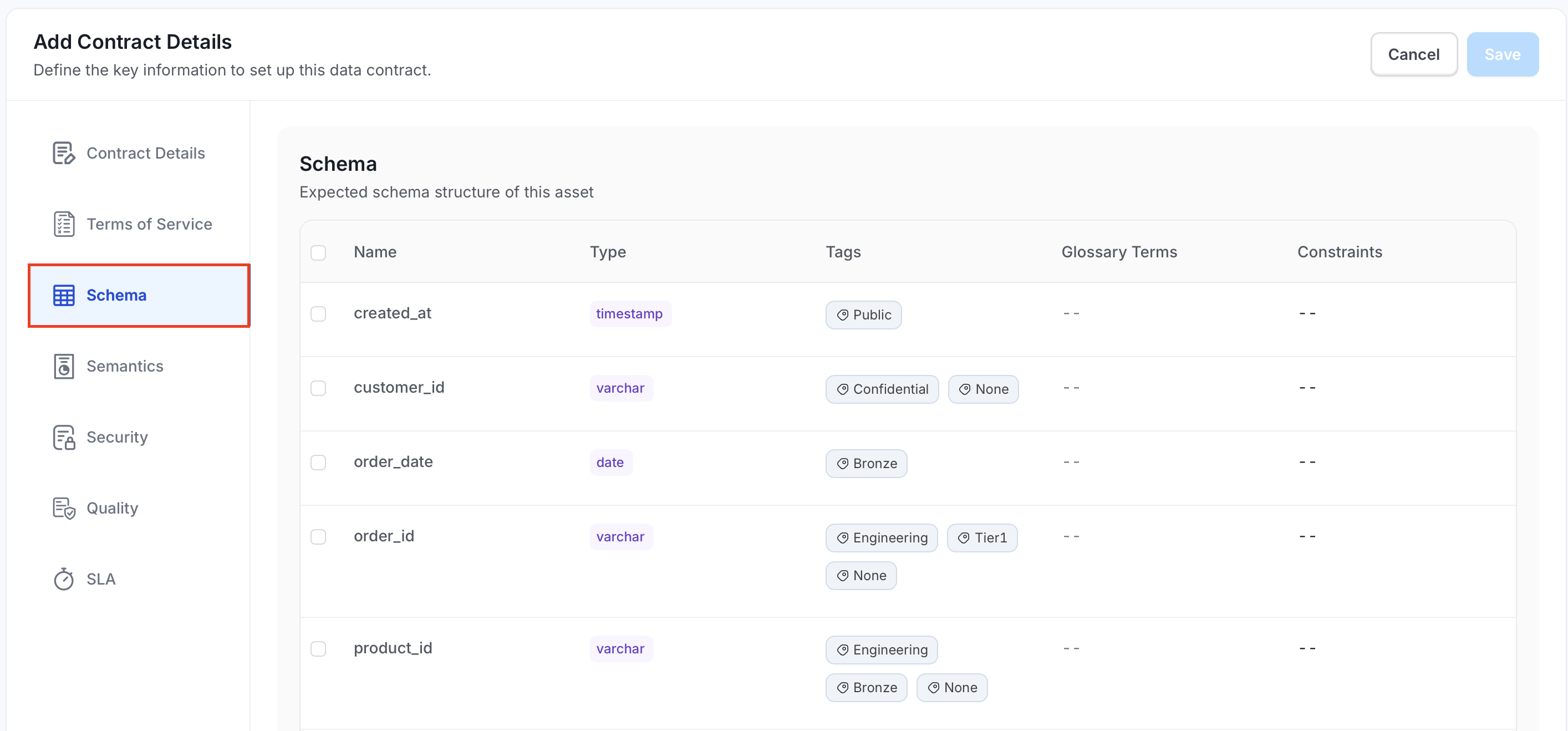Click the None tag on product_id row
The image size is (1568, 731).
click(x=951, y=687)
